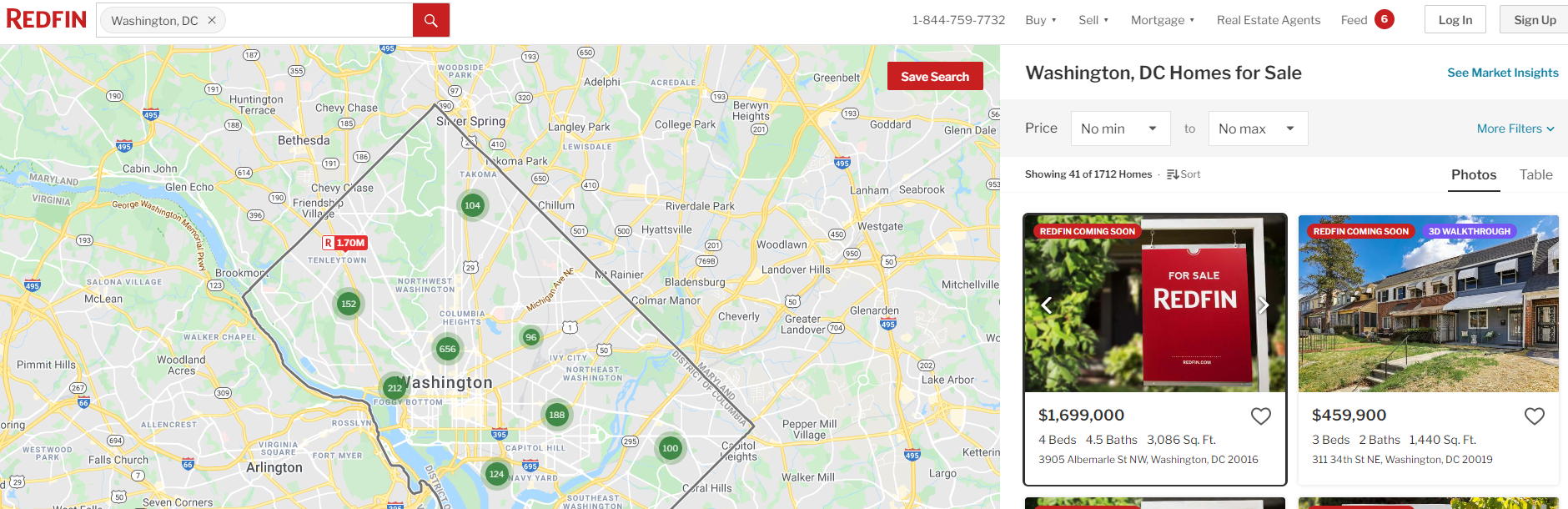Open the Feed notification badge showing 6
The image size is (1568, 509).
coord(1385,19)
